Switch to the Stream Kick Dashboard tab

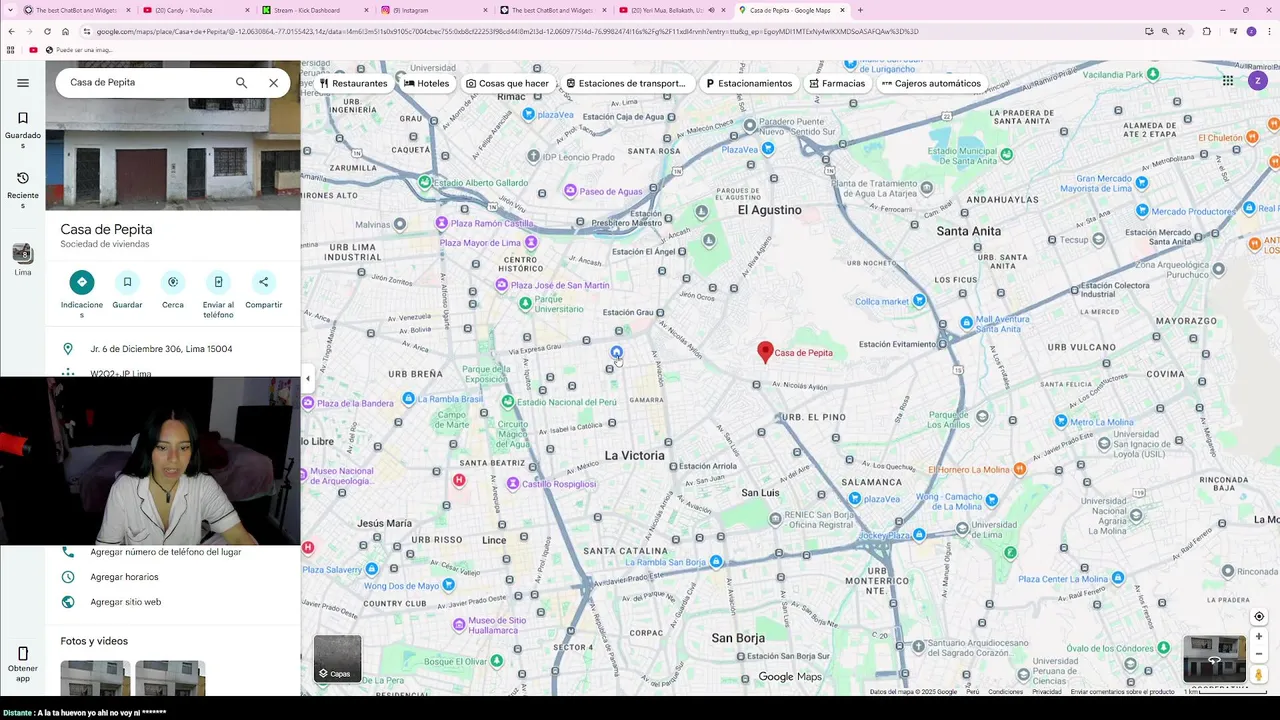point(315,10)
